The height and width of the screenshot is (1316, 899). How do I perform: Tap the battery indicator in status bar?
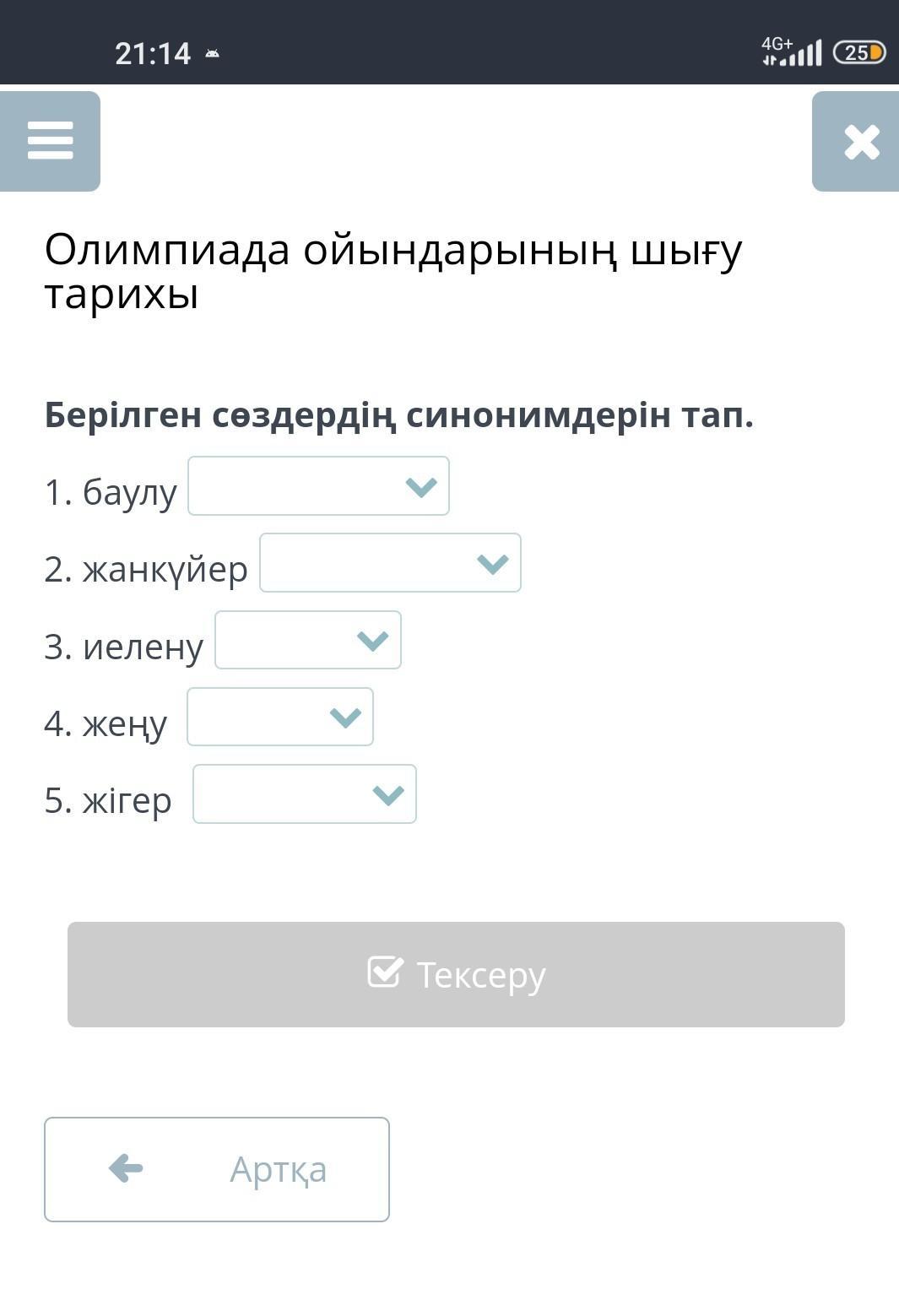[858, 53]
